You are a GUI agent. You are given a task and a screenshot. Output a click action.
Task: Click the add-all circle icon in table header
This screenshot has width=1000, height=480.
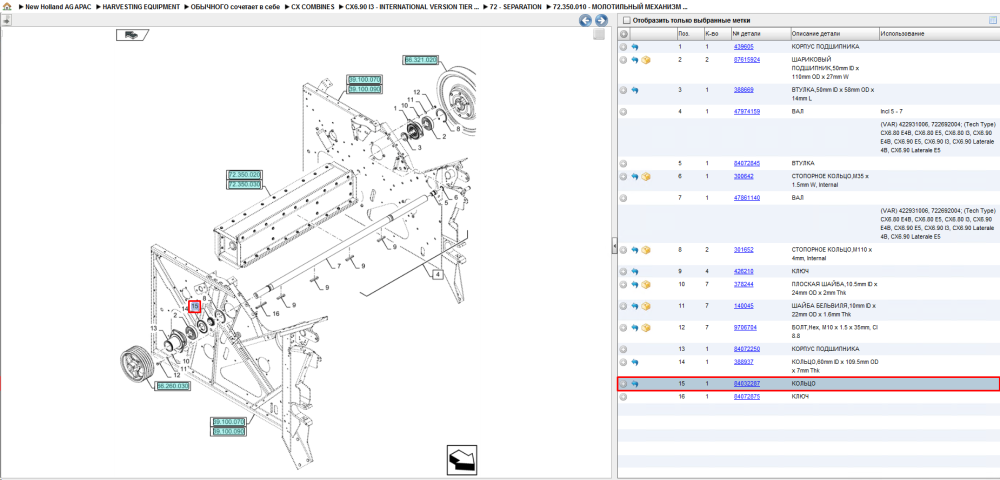[x=624, y=34]
